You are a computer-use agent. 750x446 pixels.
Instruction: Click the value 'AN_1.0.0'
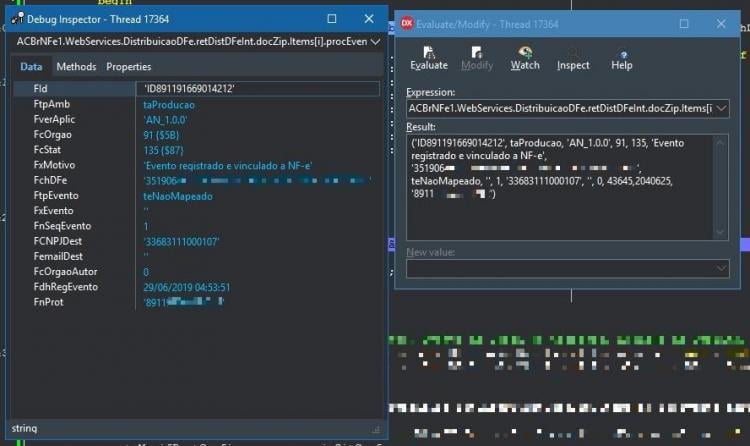[x=165, y=120]
